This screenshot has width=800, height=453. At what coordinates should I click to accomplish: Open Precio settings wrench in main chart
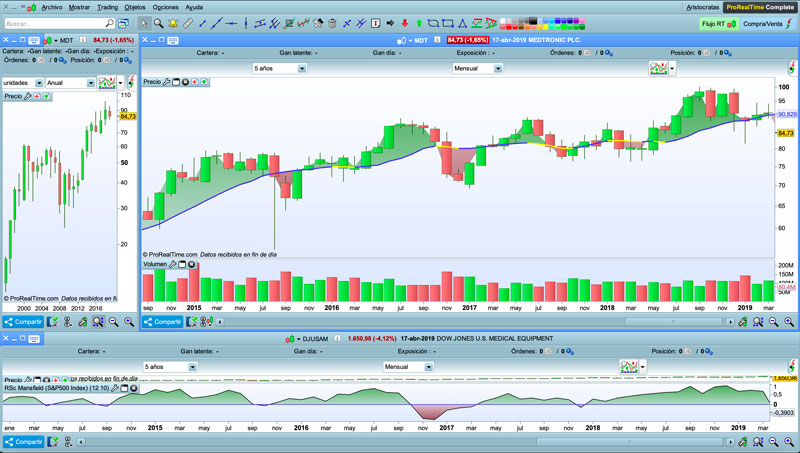166,82
